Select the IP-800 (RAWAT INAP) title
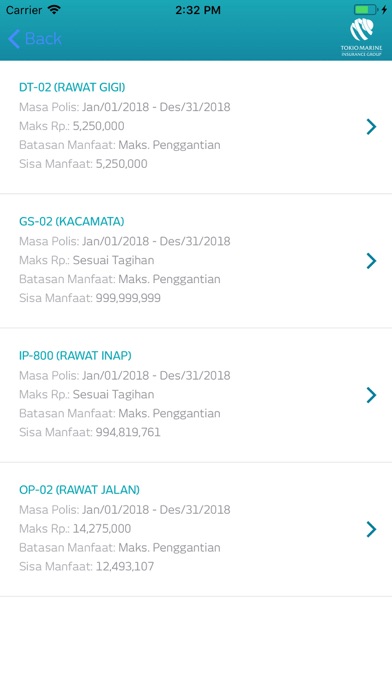392x696 pixels. (x=75, y=356)
